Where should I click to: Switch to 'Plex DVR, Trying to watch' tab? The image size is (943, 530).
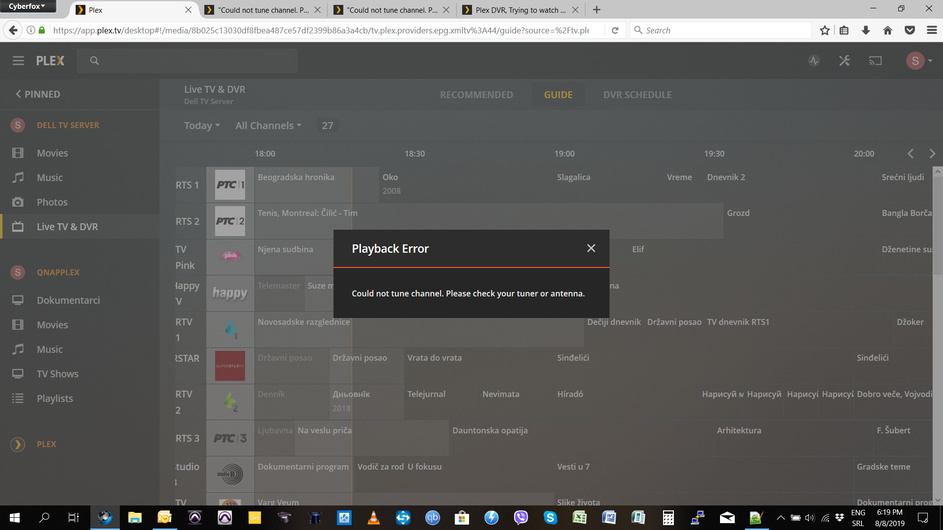click(x=520, y=10)
